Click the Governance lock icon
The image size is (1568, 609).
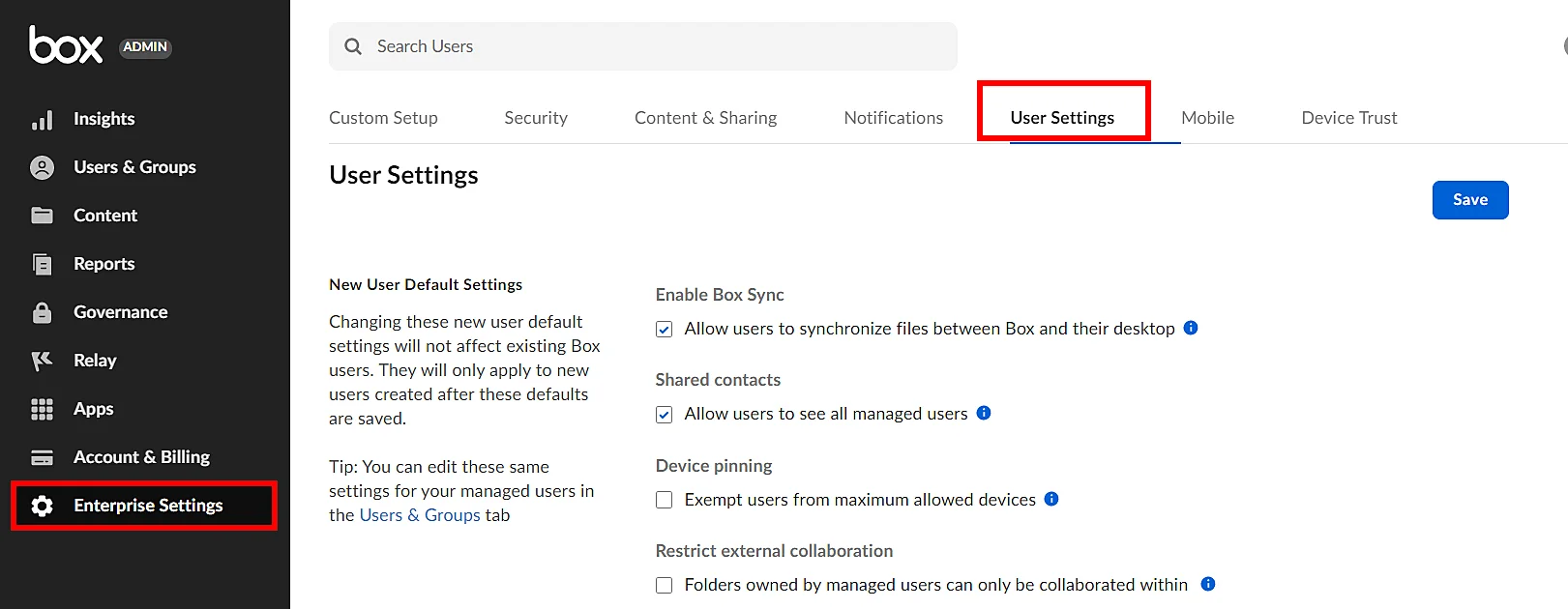tap(43, 312)
